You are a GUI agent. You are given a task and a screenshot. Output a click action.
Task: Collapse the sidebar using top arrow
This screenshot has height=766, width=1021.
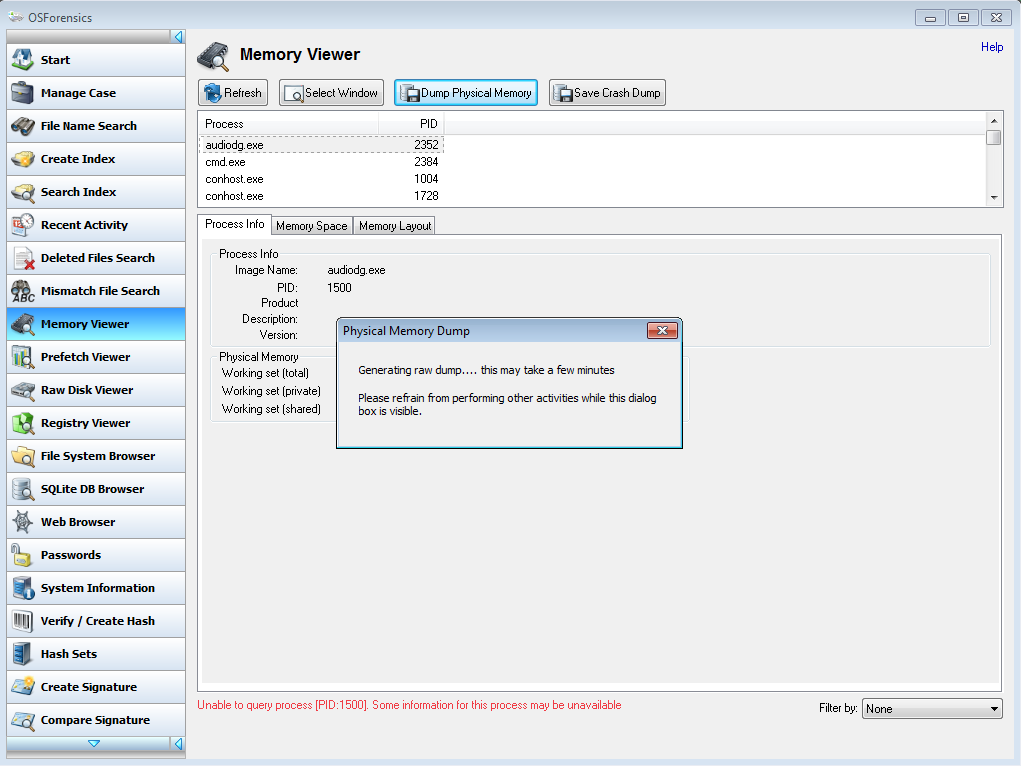(x=178, y=37)
